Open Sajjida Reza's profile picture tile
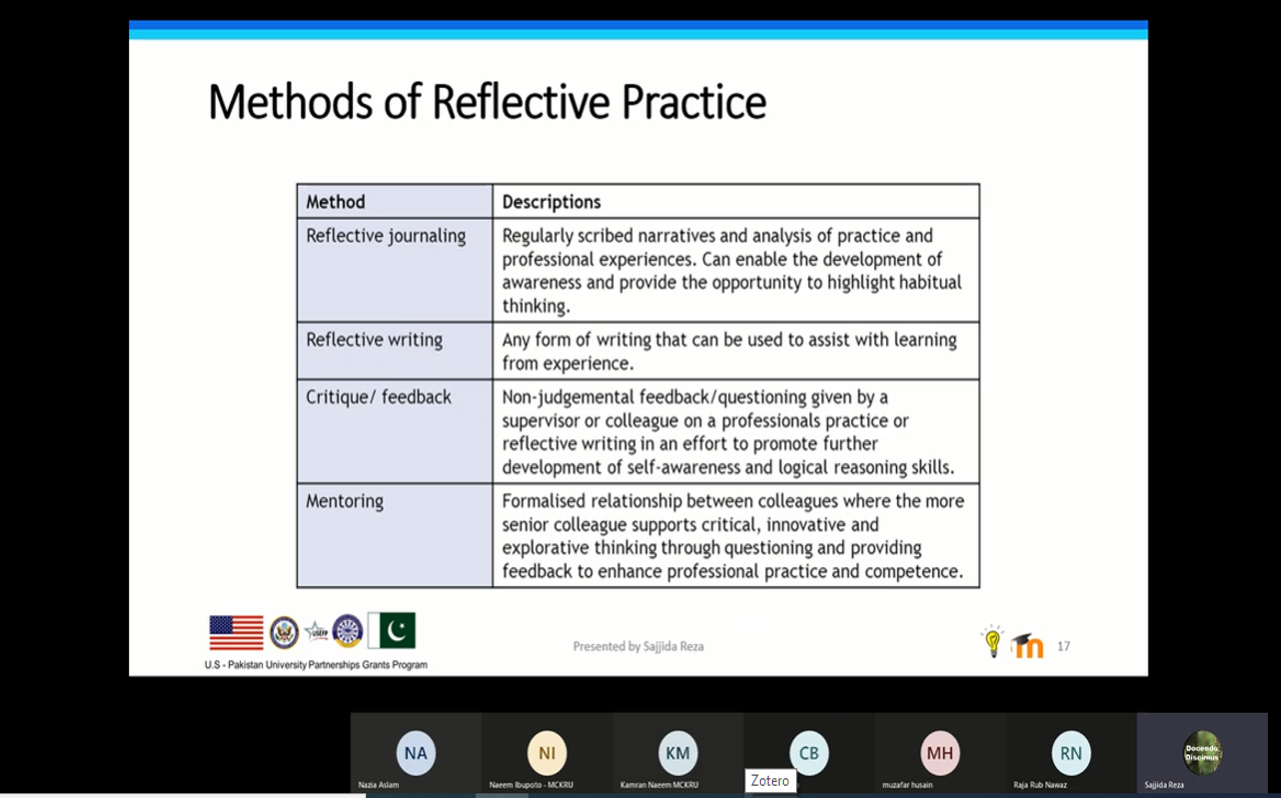The image size is (1281, 798). point(1202,753)
